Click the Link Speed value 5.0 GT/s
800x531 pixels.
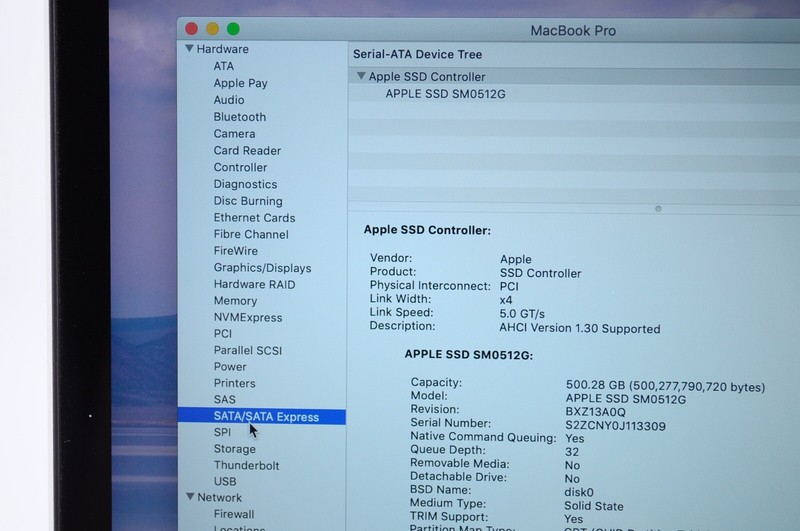coord(522,314)
